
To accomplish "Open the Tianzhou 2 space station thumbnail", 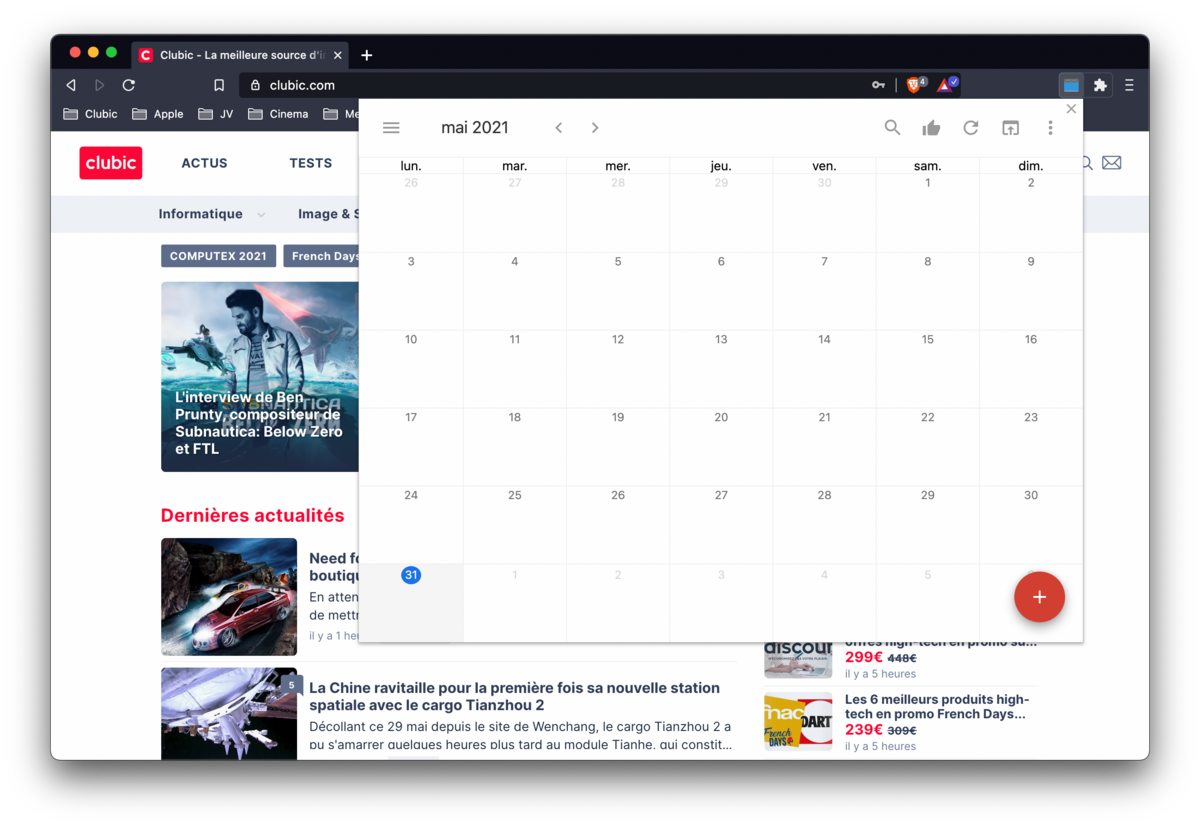I will click(x=229, y=714).
